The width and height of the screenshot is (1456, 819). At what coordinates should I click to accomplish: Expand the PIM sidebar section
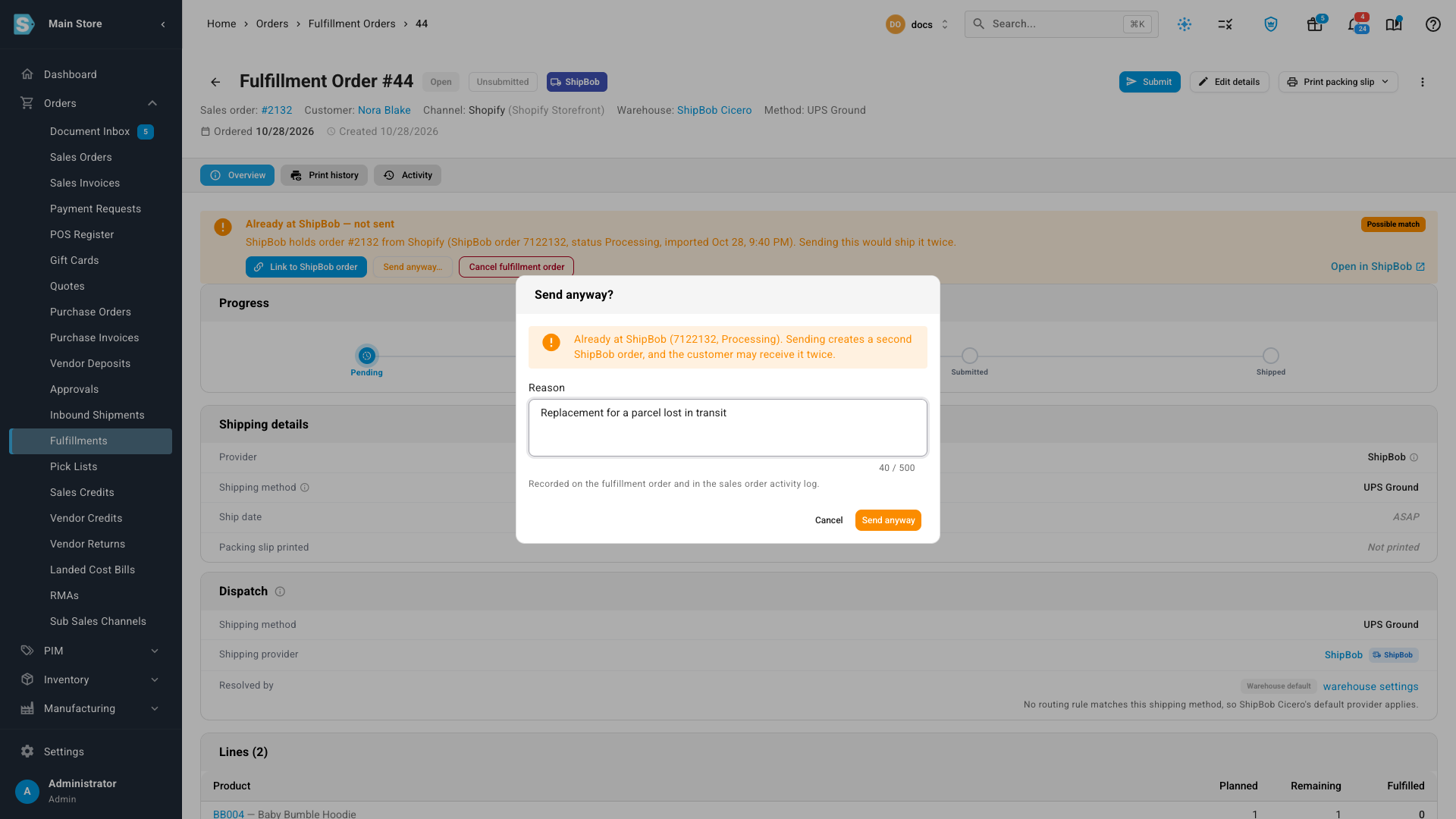coord(155,651)
